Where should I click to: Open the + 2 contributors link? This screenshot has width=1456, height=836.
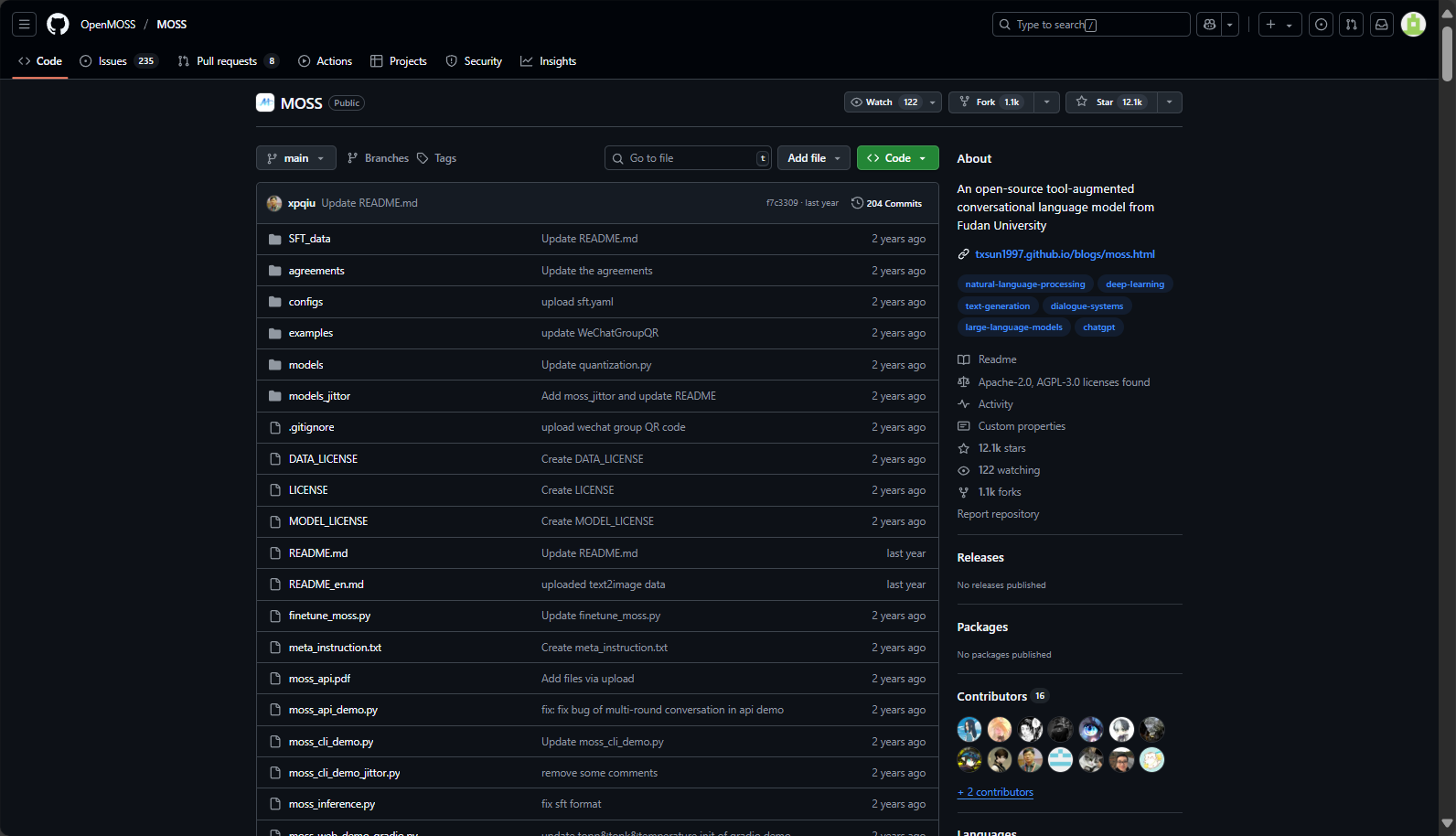click(995, 792)
